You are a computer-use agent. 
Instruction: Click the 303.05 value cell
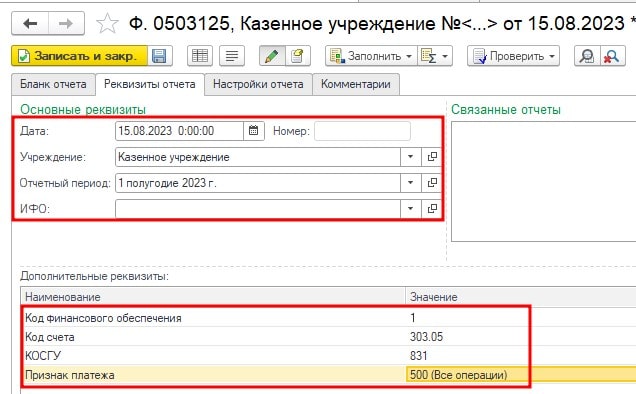pos(521,337)
